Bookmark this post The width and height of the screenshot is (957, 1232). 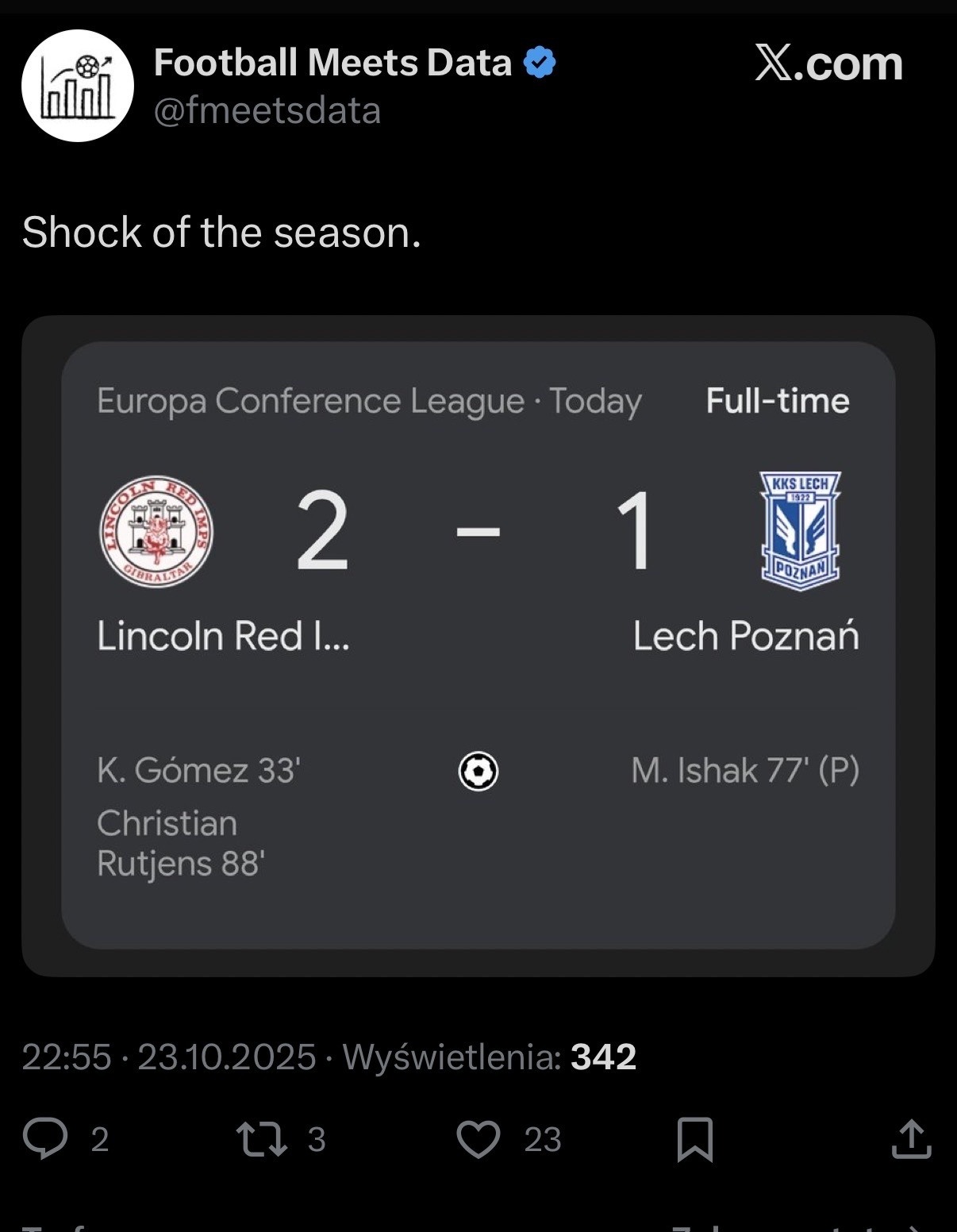694,1140
